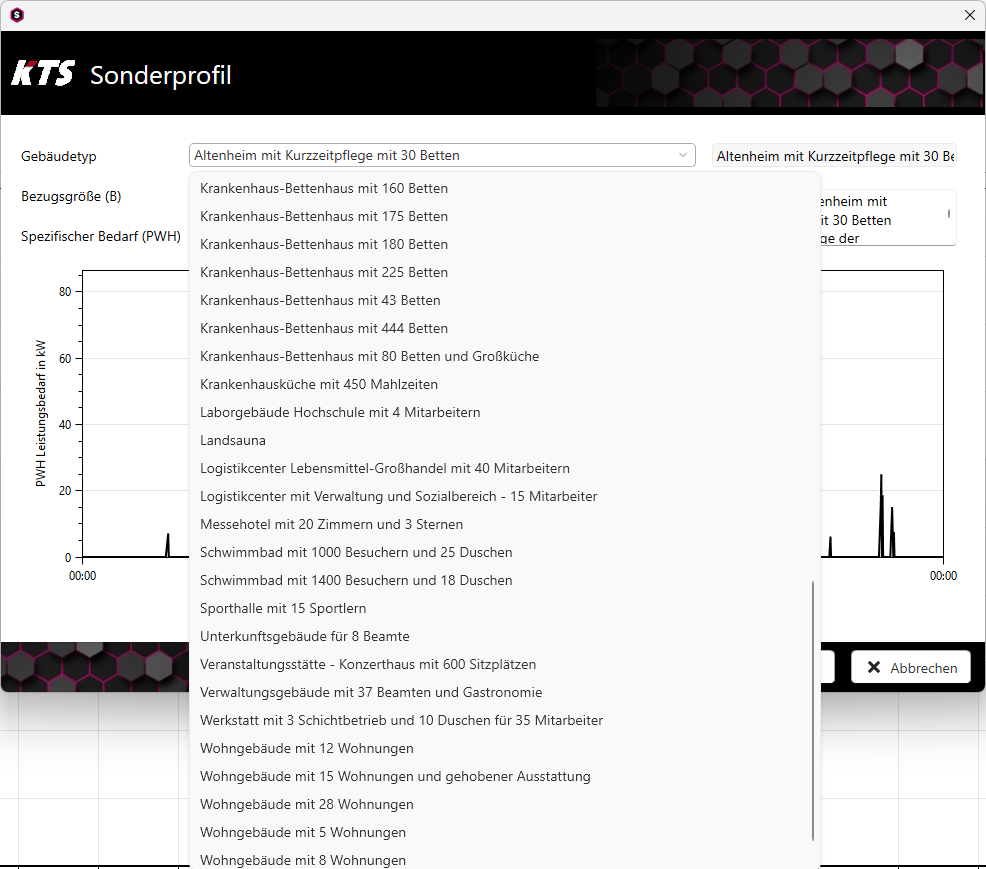
Task: Pick Wohngebäude mit 5 Wohnungen
Action: point(505,832)
